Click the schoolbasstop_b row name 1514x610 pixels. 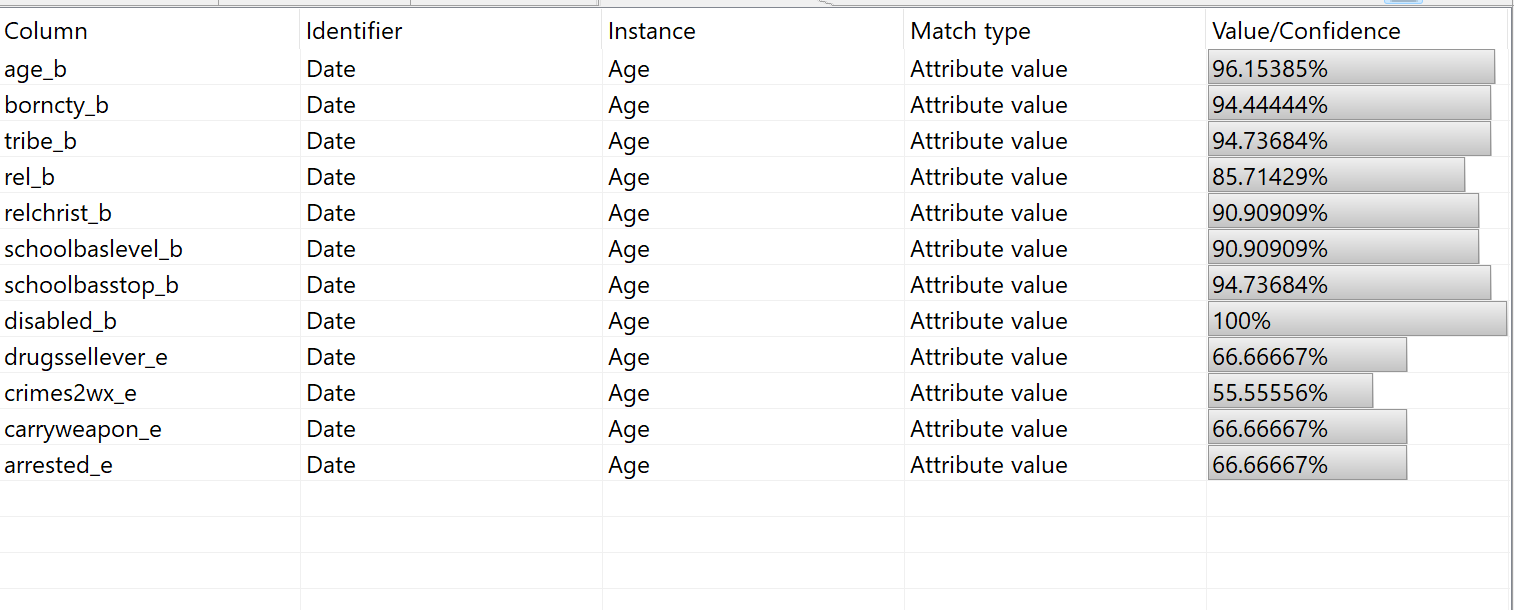[91, 285]
